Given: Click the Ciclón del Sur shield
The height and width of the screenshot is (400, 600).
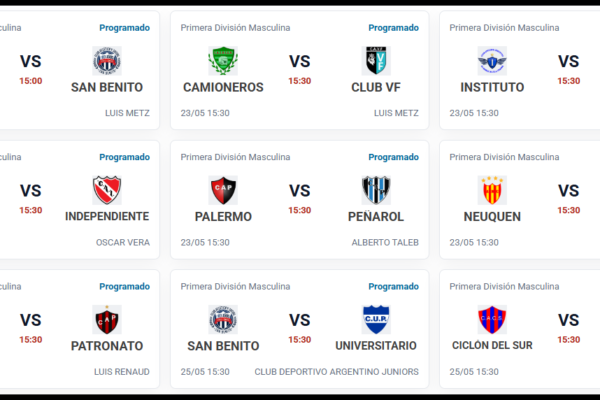Looking at the screenshot, I should [492, 319].
